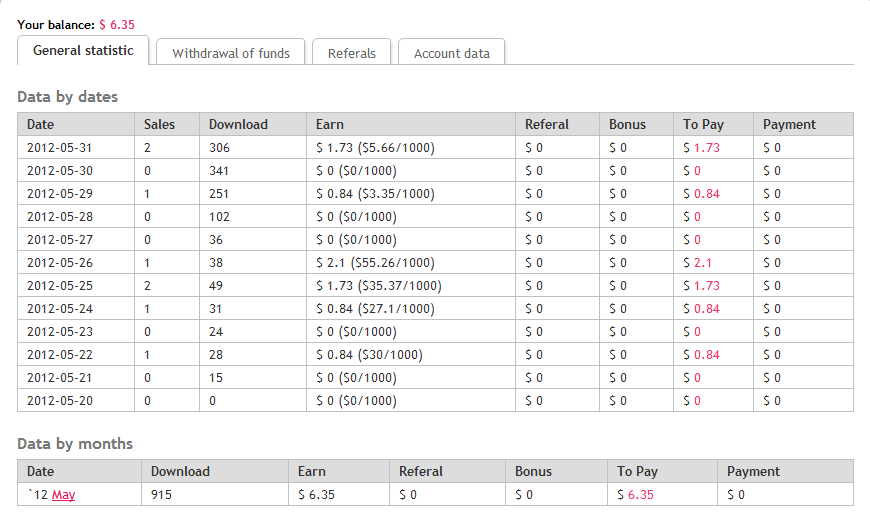Screen dimensions: 870x519
Task: Open the May month link
Action: (x=64, y=495)
